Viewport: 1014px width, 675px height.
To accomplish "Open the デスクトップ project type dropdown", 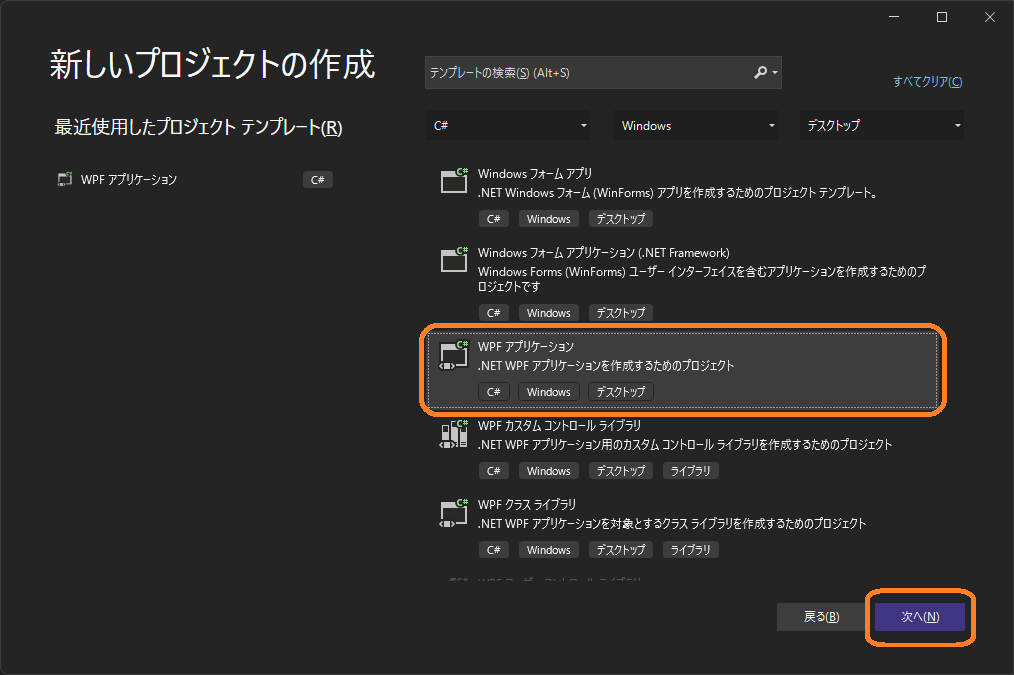I will coord(881,125).
